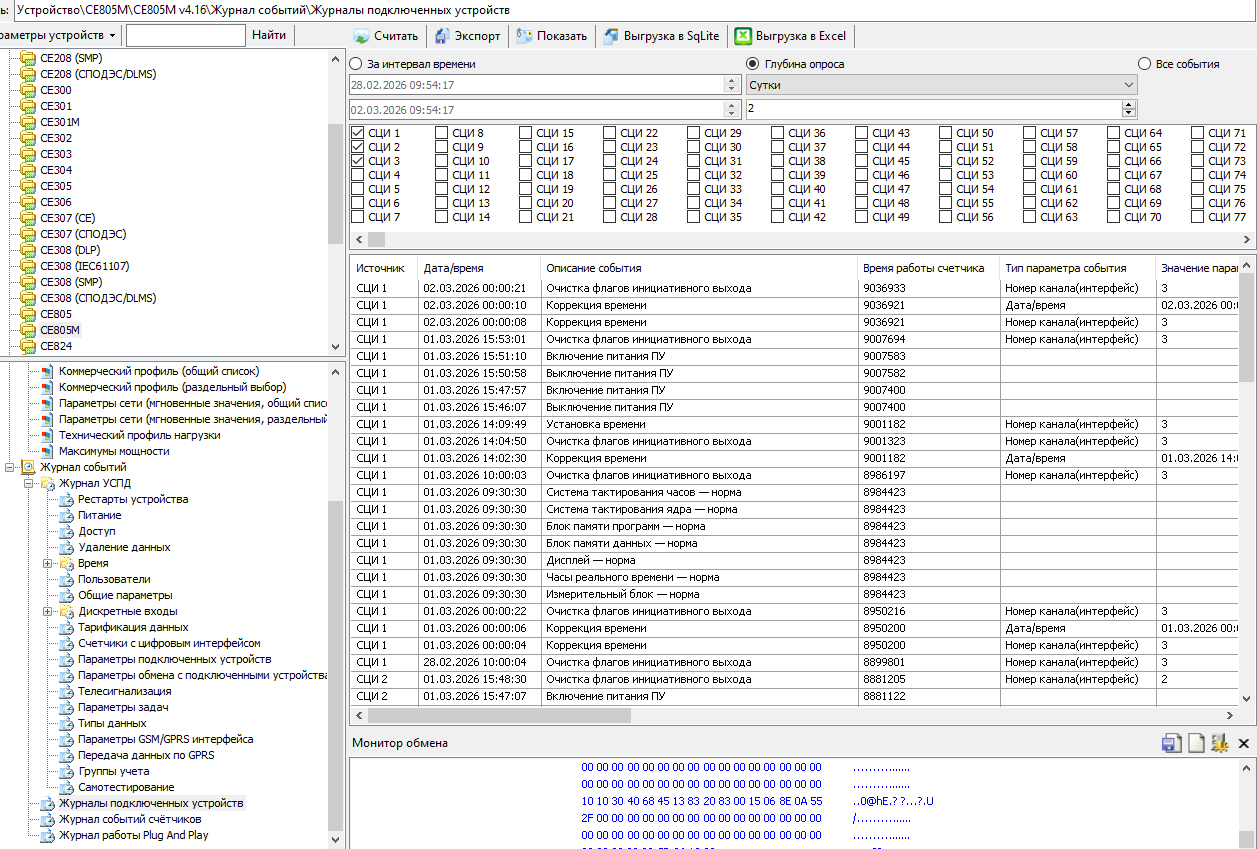Open exchange monitor settings gear icon
The width and height of the screenshot is (1257, 849).
click(1219, 743)
